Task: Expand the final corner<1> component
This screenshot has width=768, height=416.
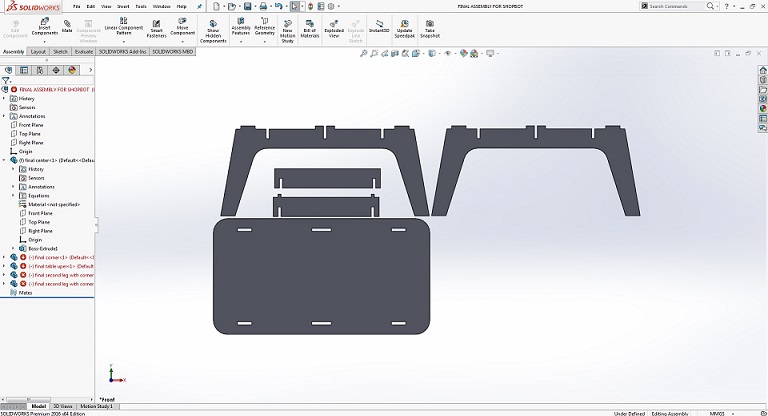Action: pyautogui.click(x=4, y=257)
